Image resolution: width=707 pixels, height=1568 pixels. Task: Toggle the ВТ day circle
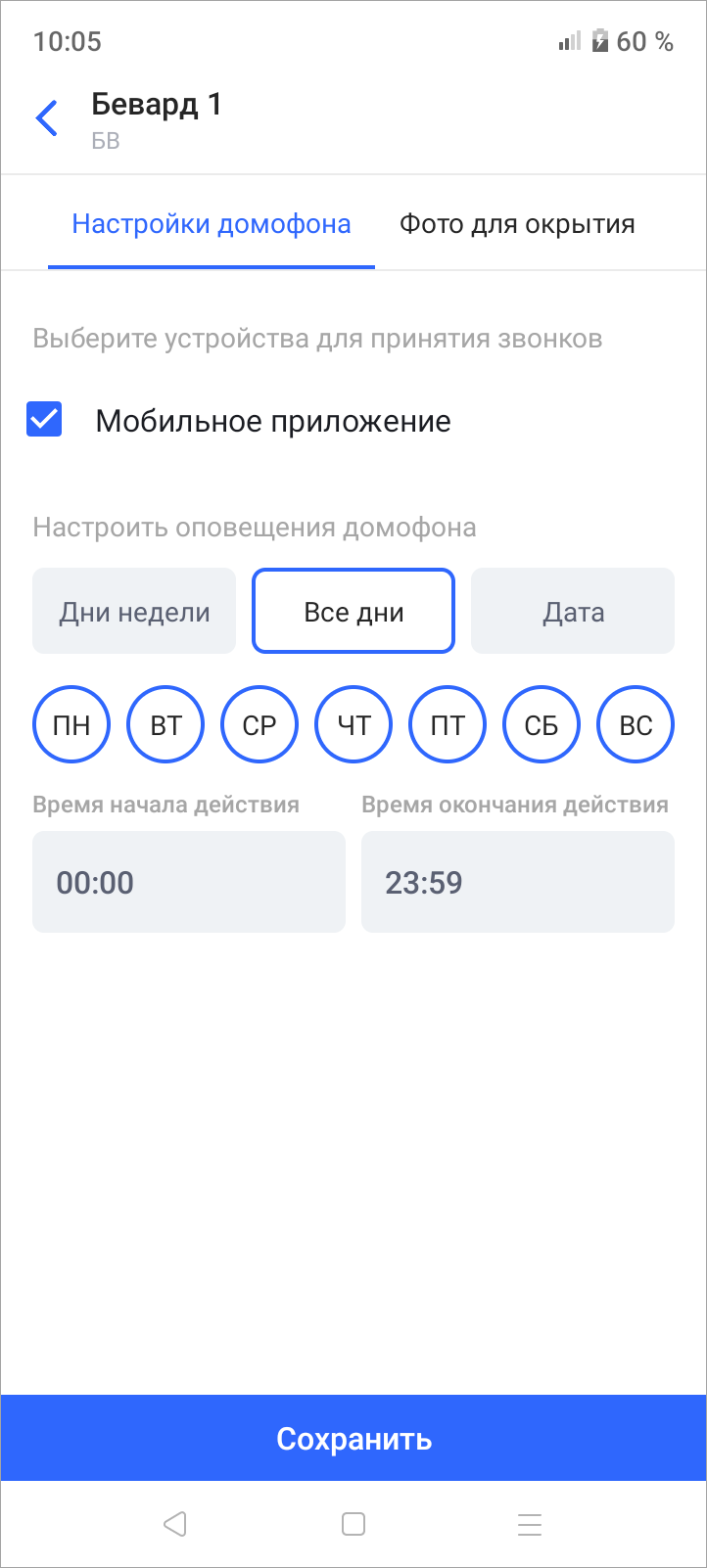point(165,725)
